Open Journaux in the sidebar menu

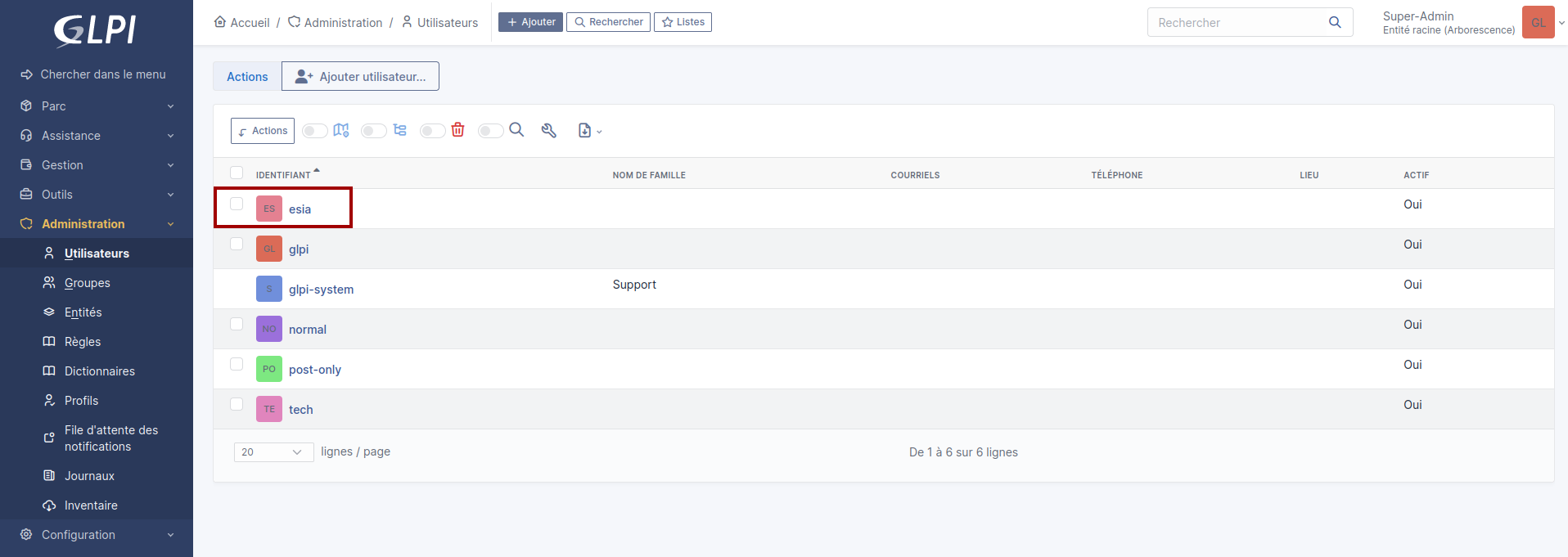click(x=89, y=475)
